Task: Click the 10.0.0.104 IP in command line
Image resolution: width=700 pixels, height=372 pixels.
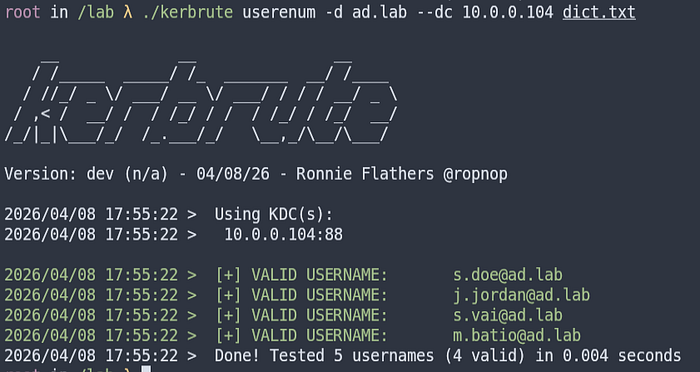Action: [508, 12]
